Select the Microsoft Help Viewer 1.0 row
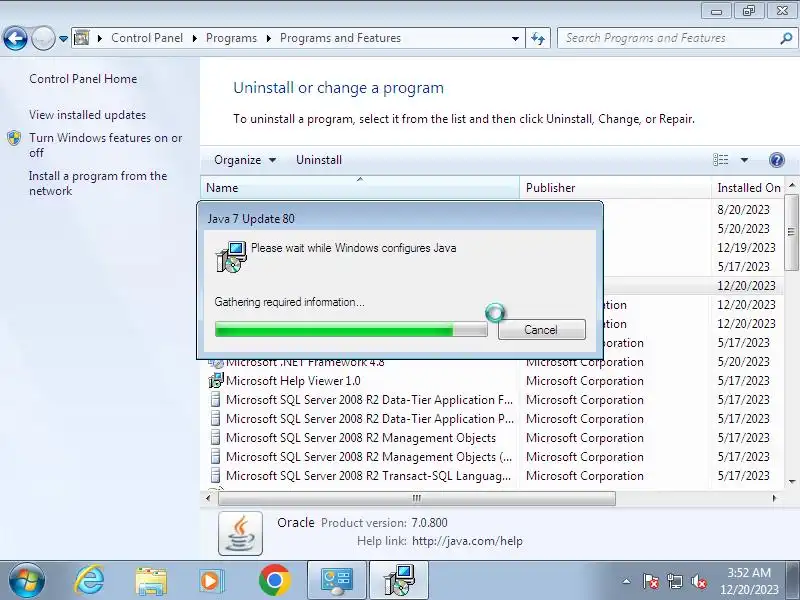The width and height of the screenshot is (800, 600). pos(492,381)
